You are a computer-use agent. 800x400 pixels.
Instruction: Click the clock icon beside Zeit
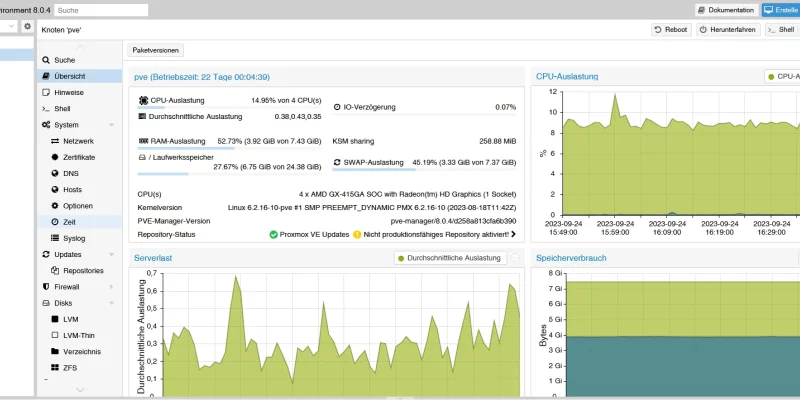click(55, 222)
